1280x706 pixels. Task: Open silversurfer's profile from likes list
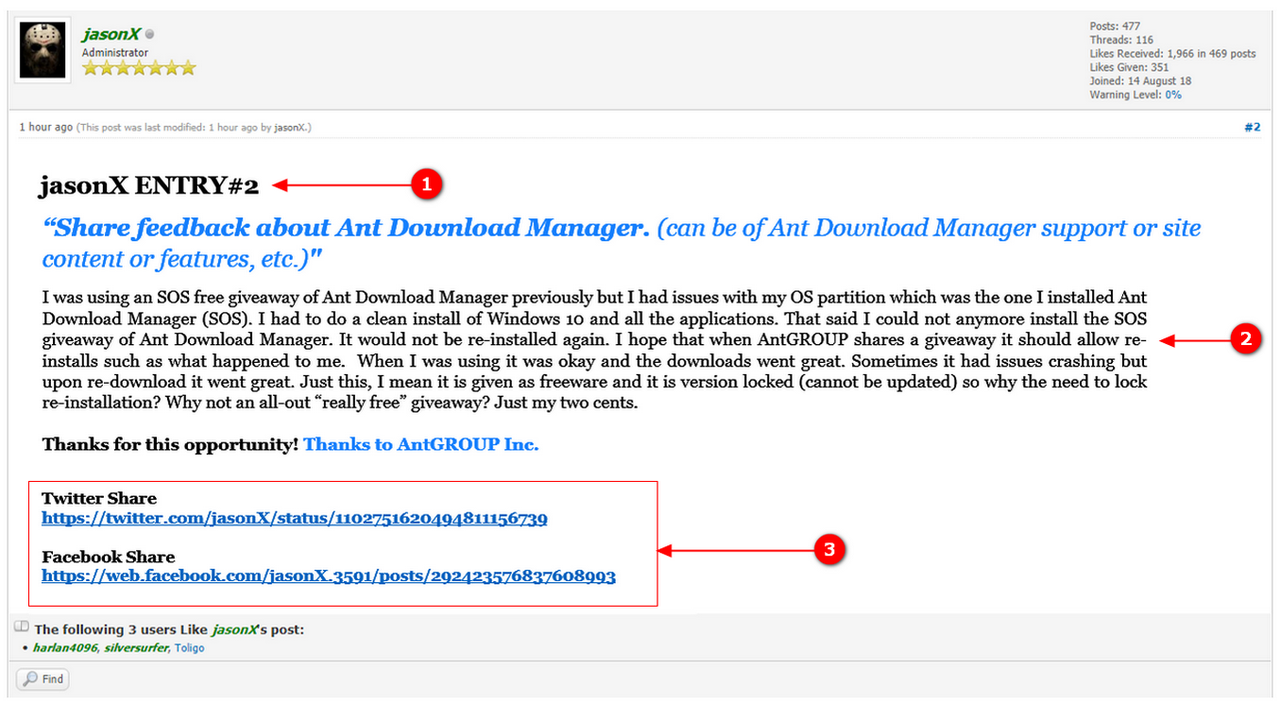136,648
